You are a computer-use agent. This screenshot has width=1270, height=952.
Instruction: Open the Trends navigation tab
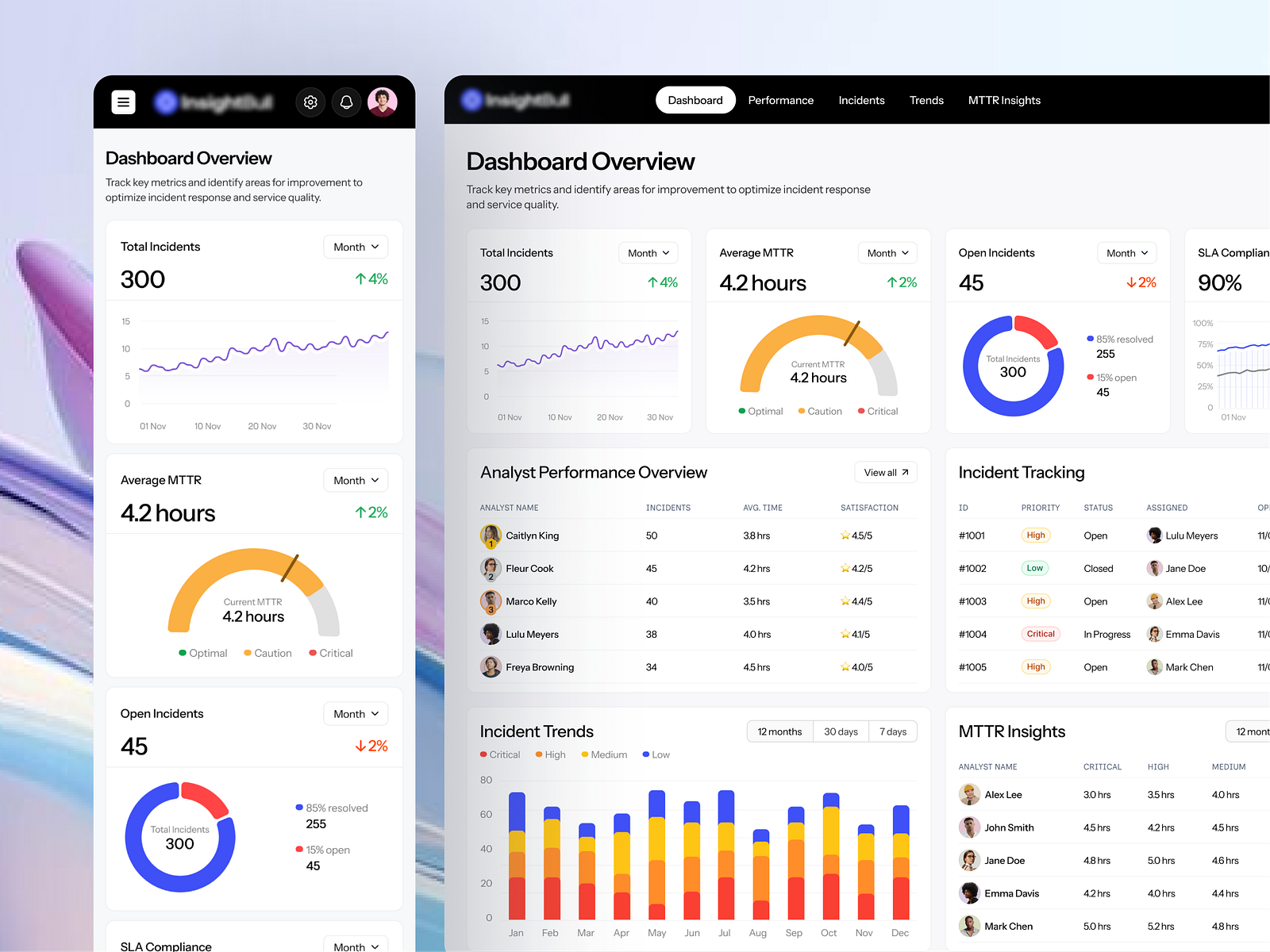point(926,100)
